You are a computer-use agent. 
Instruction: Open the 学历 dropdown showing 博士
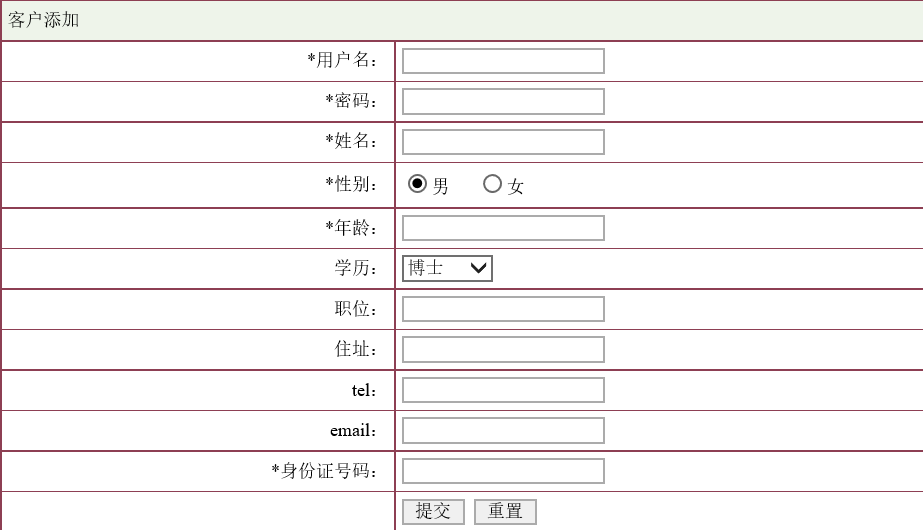447,268
